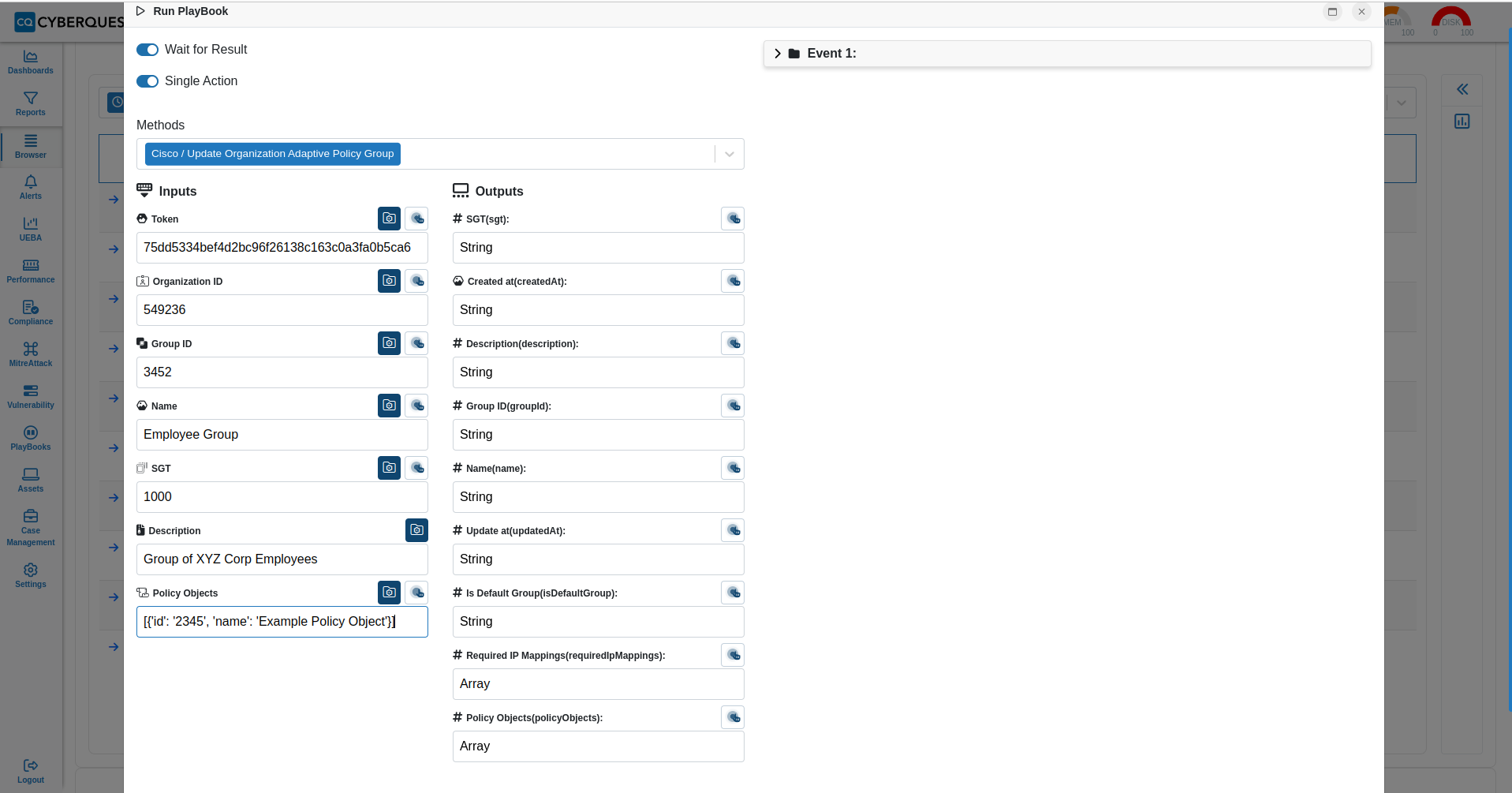This screenshot has height=793, width=1512.
Task: Open the chart panel icon on right sidebar
Action: tap(1462, 122)
